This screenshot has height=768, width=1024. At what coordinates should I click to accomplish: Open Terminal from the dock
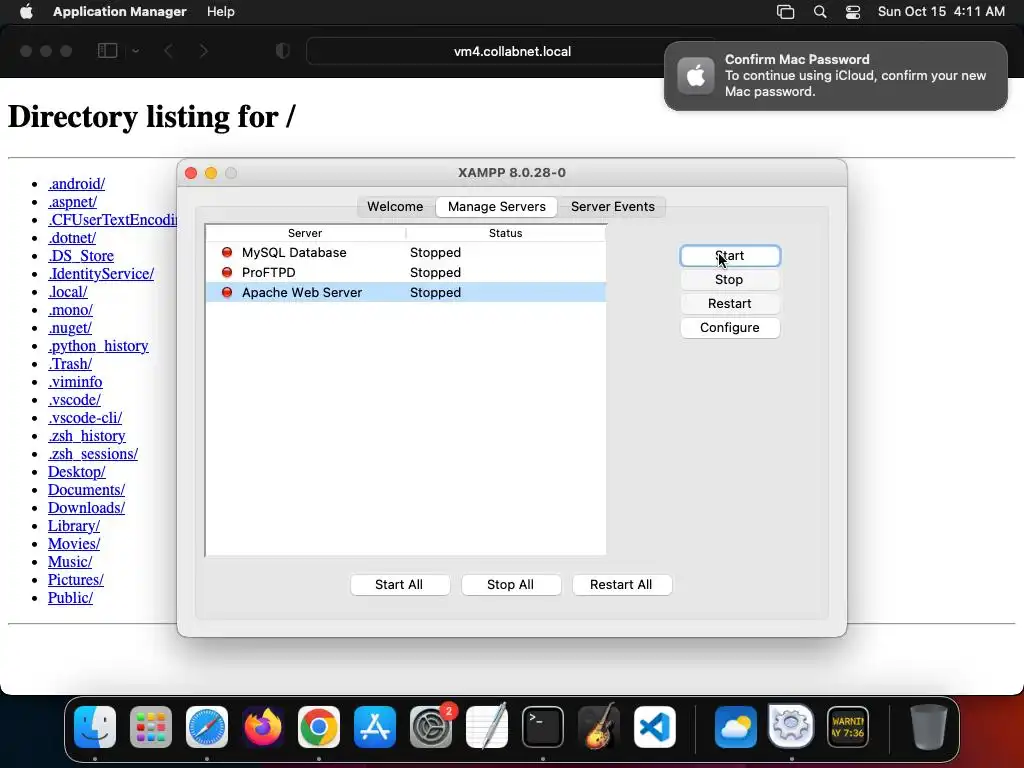(543, 727)
